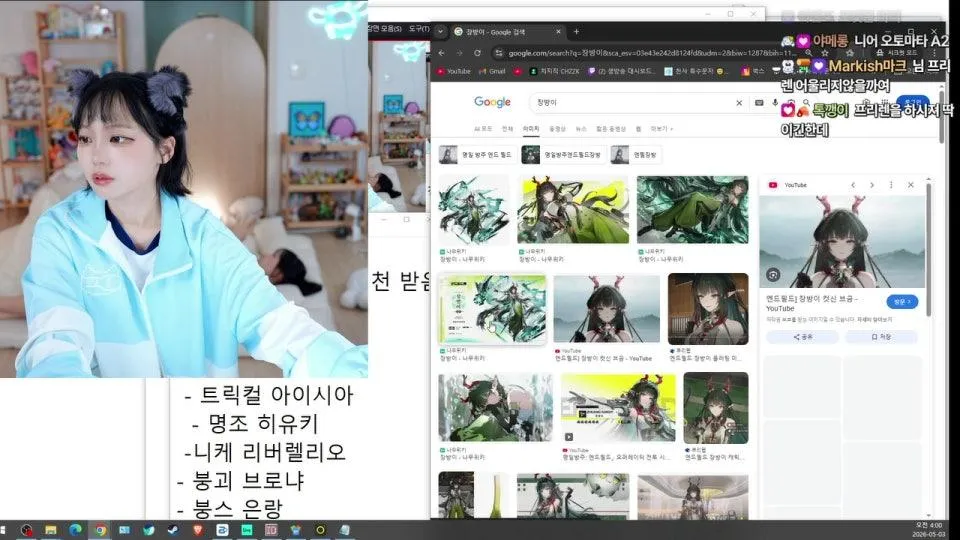960x540 pixels.
Task: Open Steam from the taskbar
Action: tap(173, 530)
